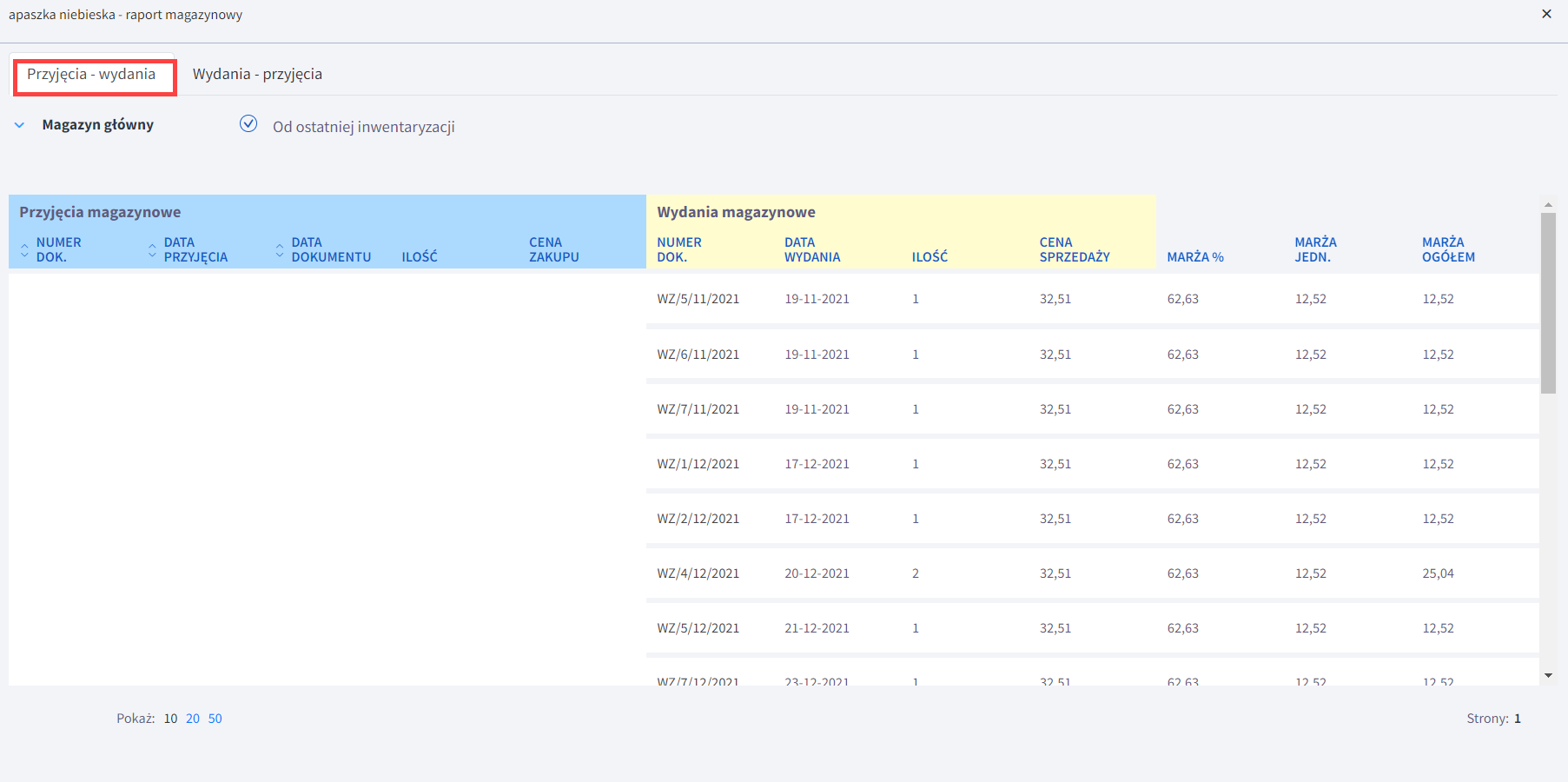Viewport: 1568px width, 782px height.
Task: Click the Marża % column header
Action: (1194, 257)
